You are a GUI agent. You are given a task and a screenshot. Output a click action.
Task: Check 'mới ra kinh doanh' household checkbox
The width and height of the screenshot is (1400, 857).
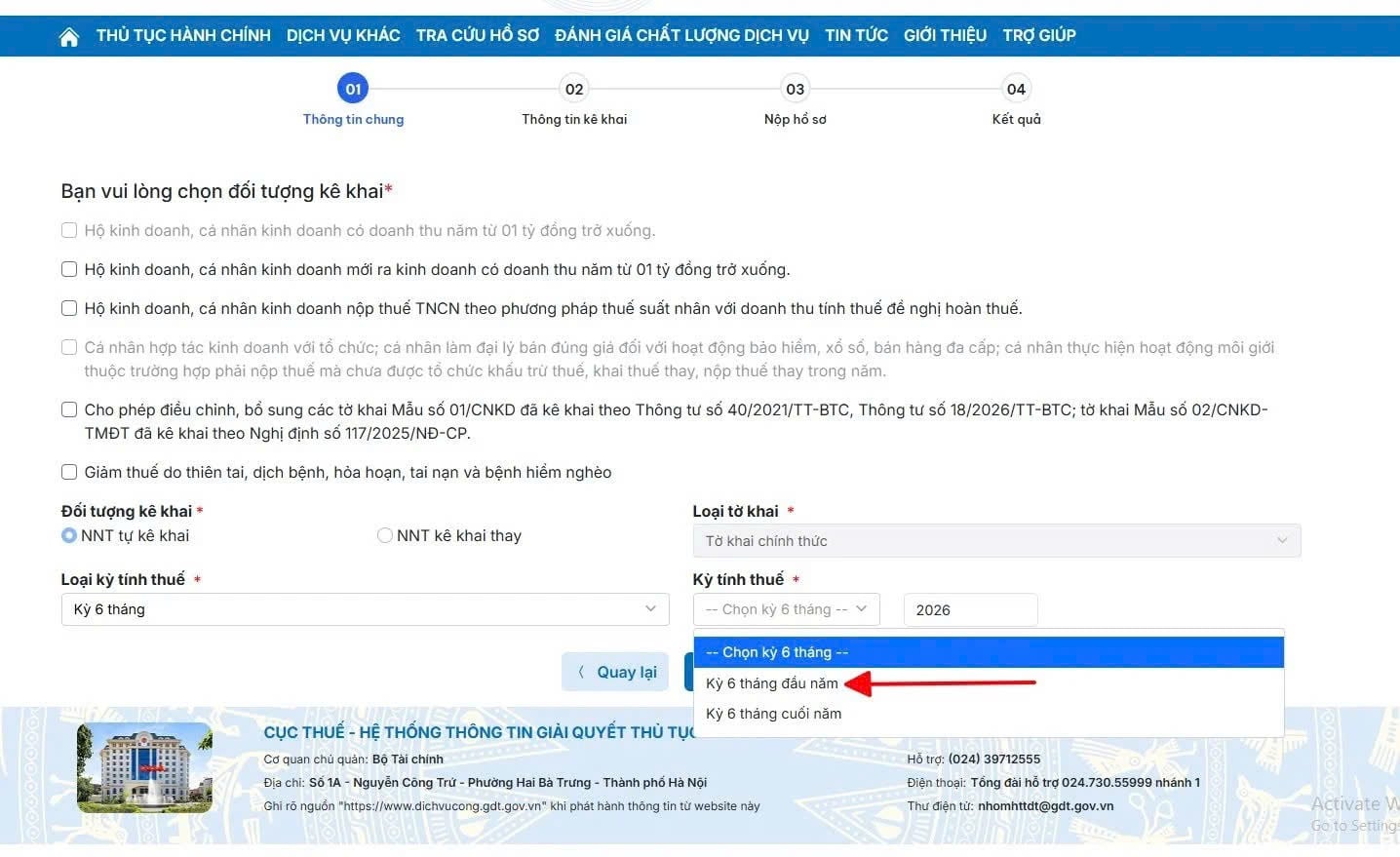tap(69, 269)
